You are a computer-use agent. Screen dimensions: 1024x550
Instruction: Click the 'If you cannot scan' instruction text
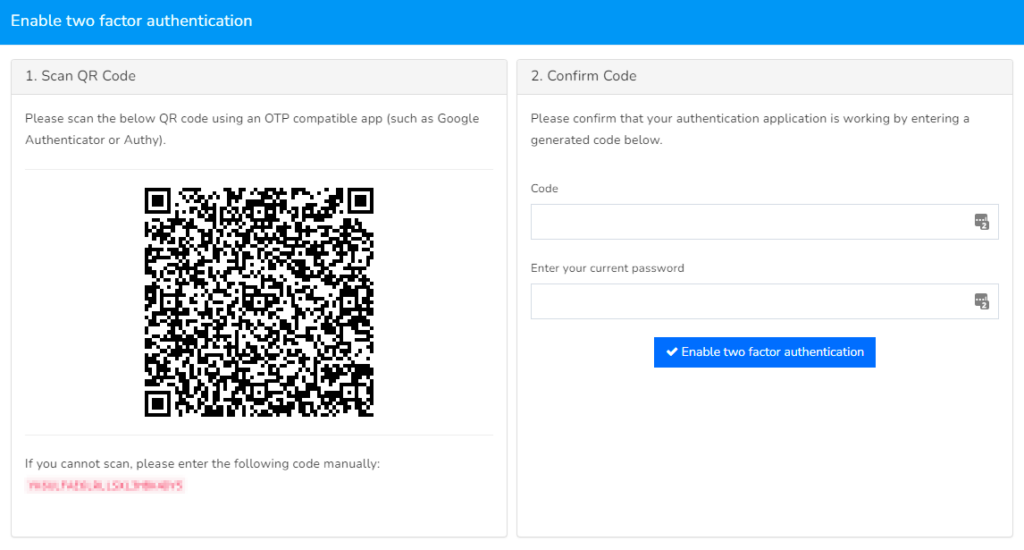[x=202, y=464]
